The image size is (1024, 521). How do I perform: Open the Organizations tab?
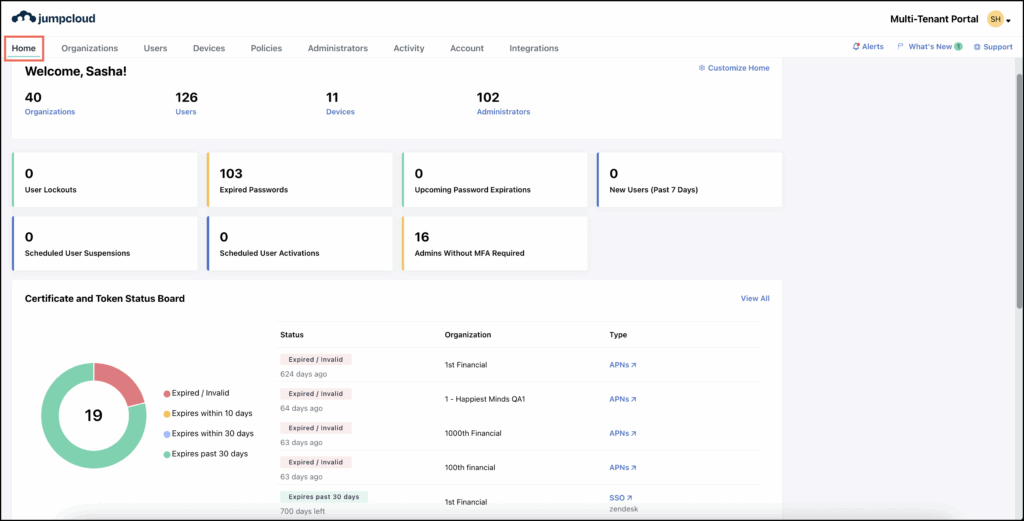[89, 48]
